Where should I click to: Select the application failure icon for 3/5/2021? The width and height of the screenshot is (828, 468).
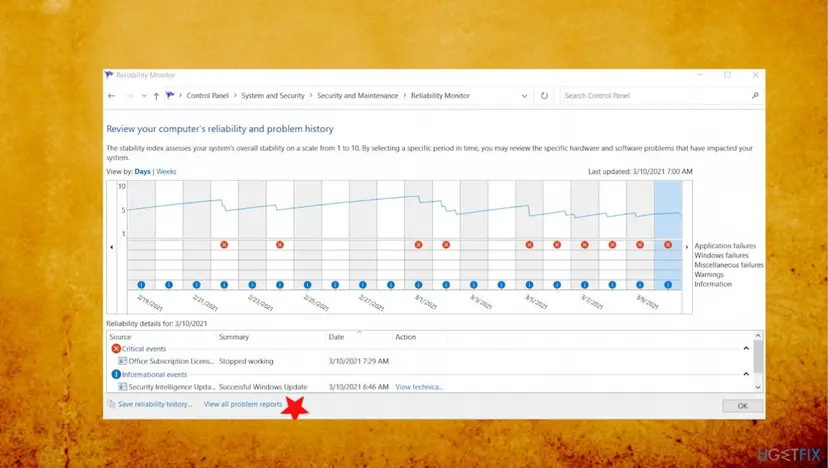pos(529,245)
